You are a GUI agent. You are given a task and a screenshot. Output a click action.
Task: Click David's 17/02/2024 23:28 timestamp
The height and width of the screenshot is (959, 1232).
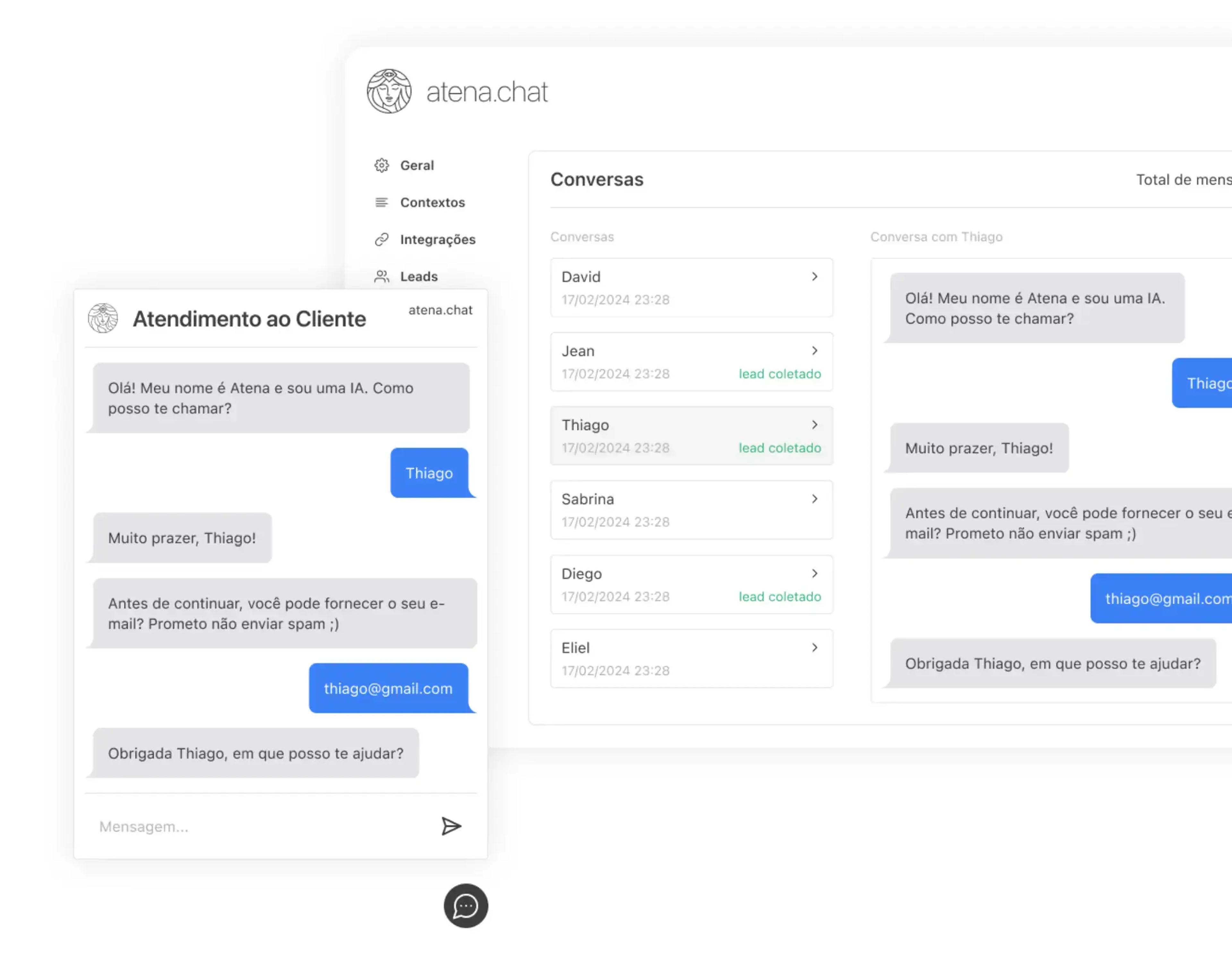[x=615, y=300]
